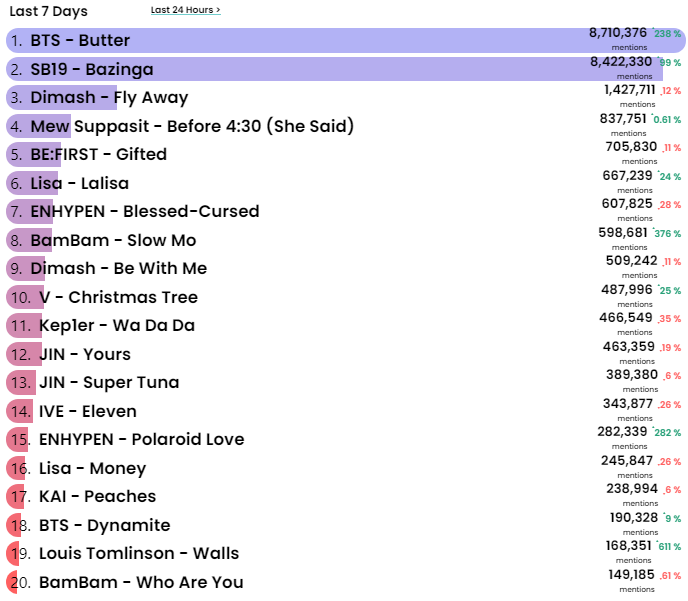
Task: Click the 149,185 mentions count
Action: (631, 575)
